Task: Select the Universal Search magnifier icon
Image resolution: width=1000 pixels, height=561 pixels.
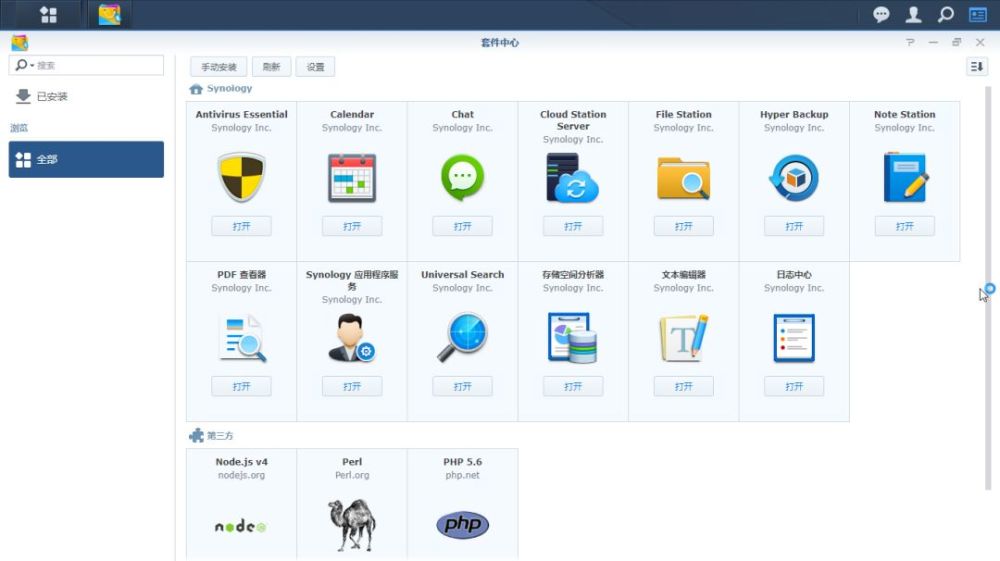Action: (462, 338)
